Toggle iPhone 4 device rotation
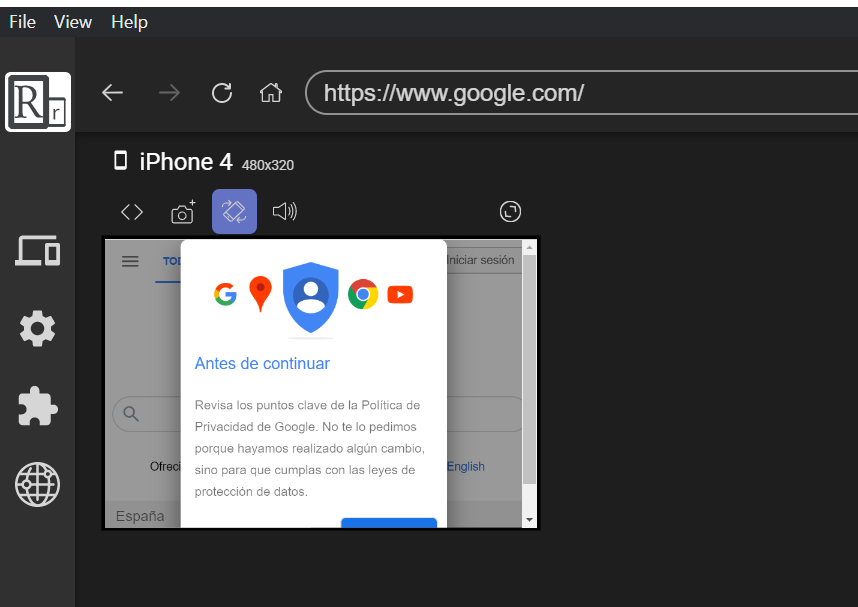The height and width of the screenshot is (607, 858). [x=234, y=211]
